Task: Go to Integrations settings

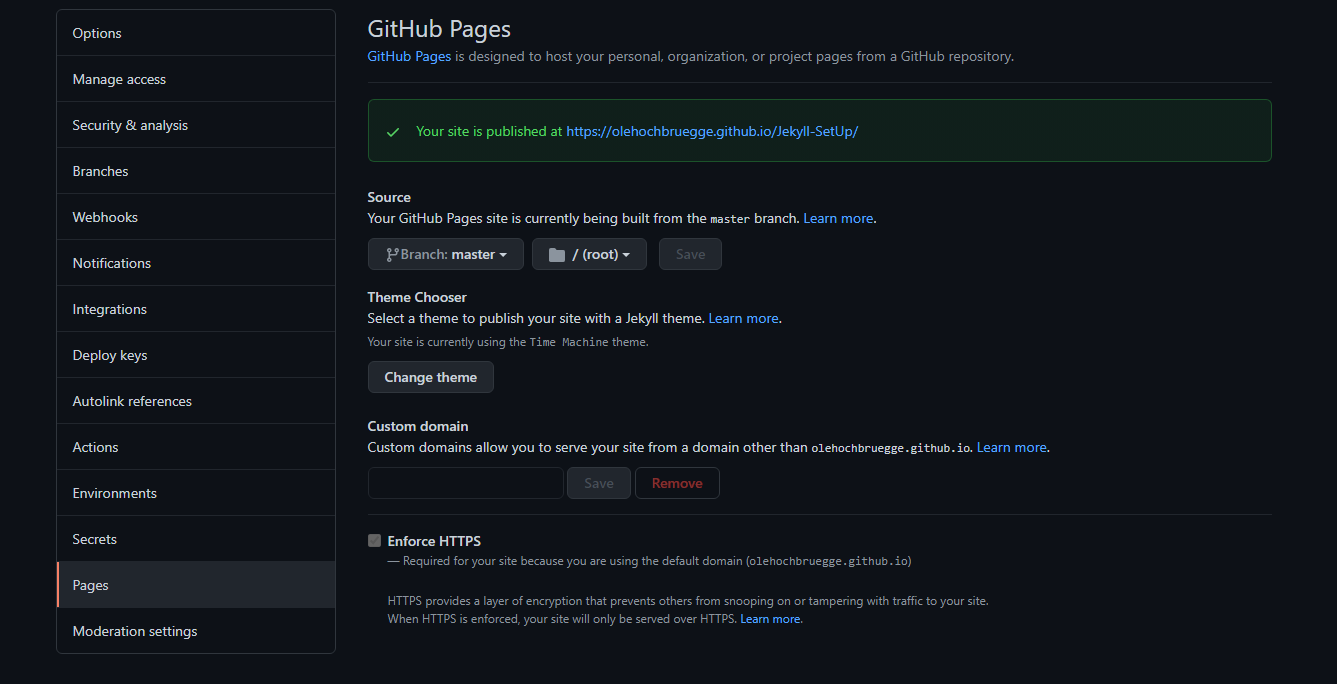Action: point(196,309)
